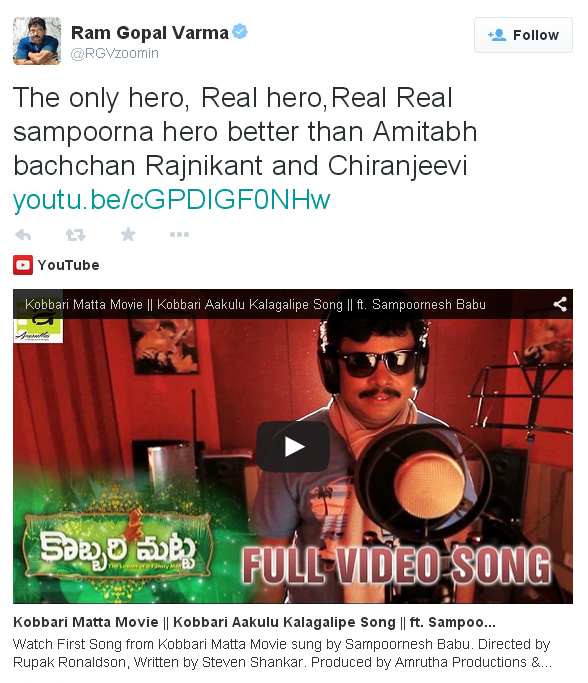Retweet this tweet

[75, 235]
